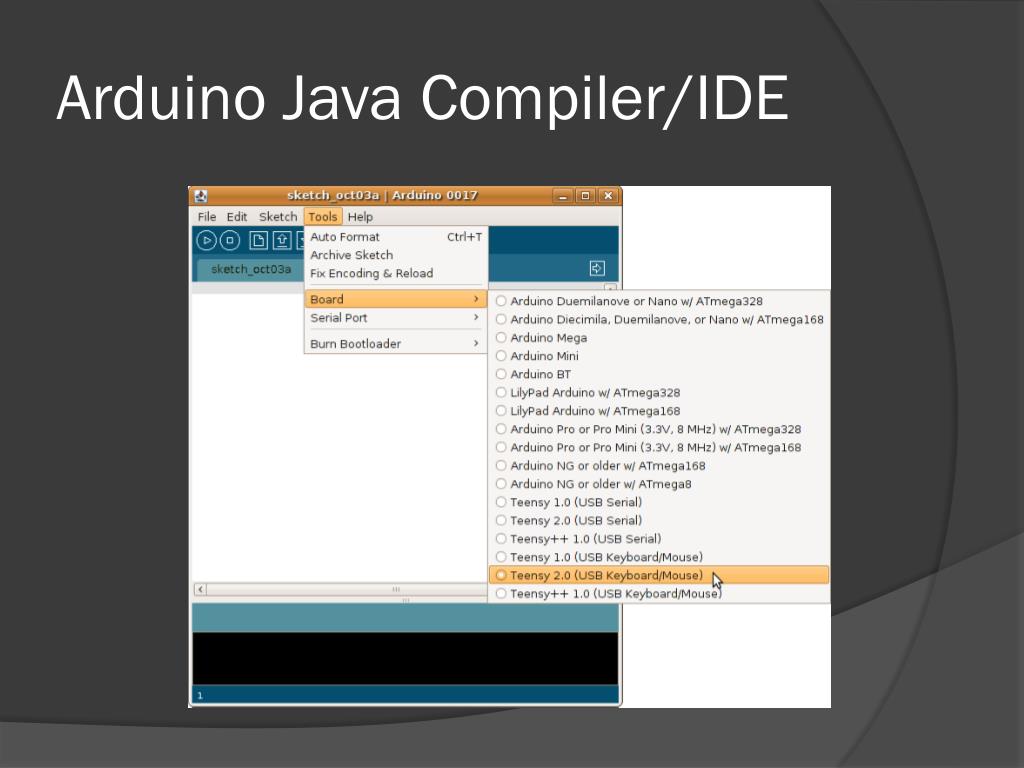This screenshot has height=768, width=1024.
Task: Switch to the sketch_oct03a tab
Action: [x=251, y=270]
